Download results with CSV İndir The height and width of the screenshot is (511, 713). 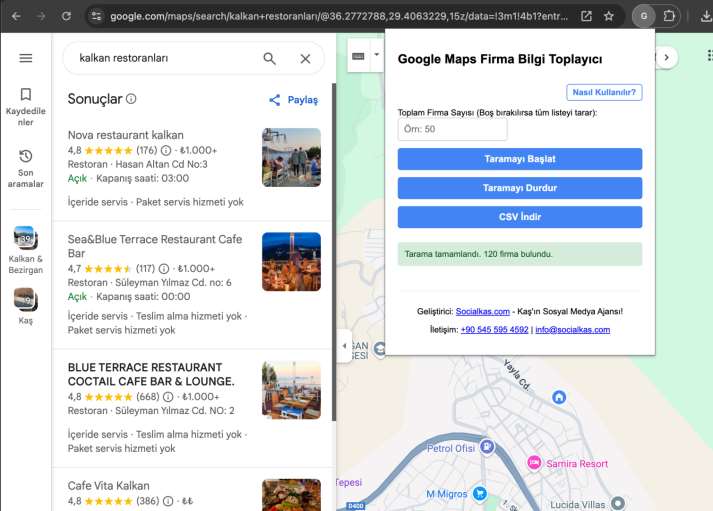[519, 217]
